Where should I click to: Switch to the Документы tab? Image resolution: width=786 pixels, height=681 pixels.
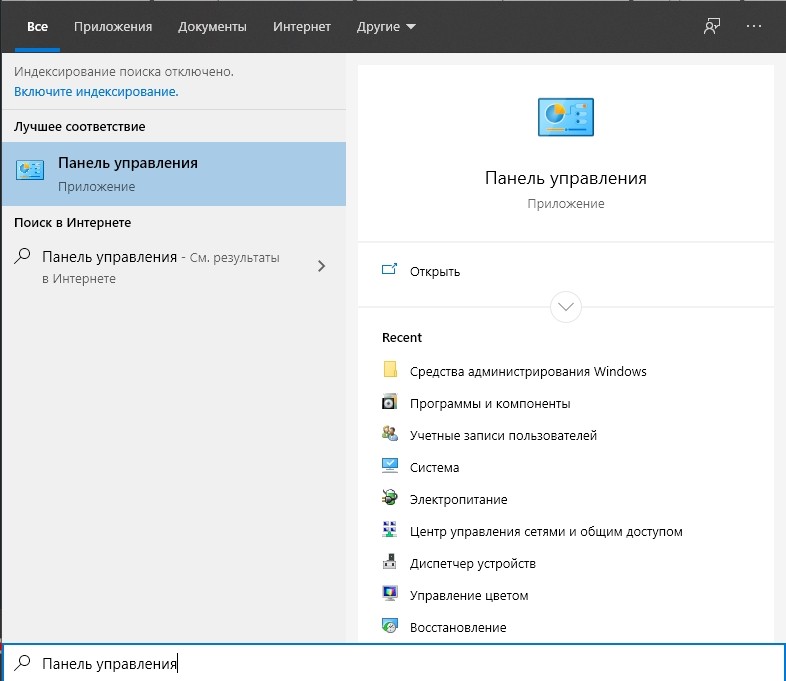pyautogui.click(x=212, y=27)
